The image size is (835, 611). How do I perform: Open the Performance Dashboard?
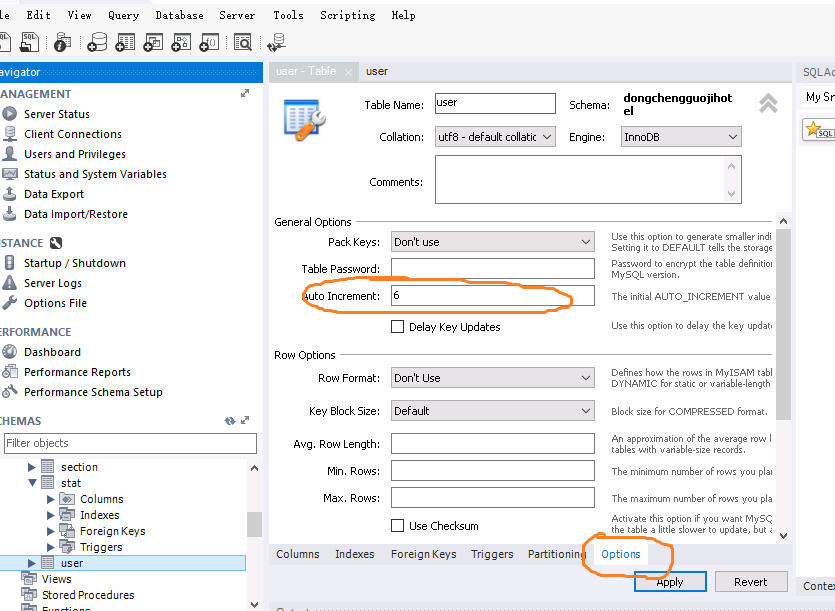(x=52, y=352)
